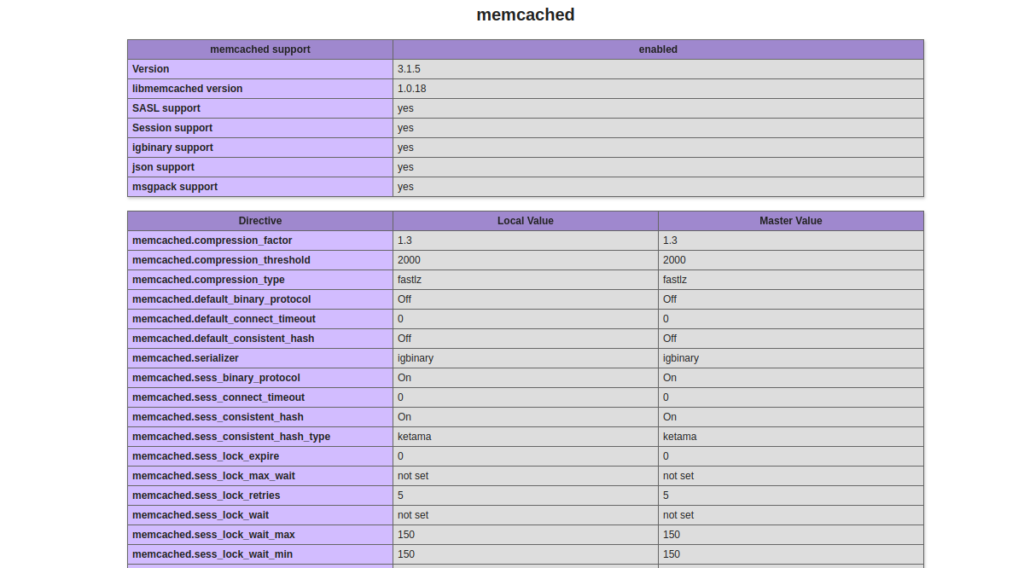The width and height of the screenshot is (1024, 568).
Task: Select the SASL support row label
Action: coord(260,108)
